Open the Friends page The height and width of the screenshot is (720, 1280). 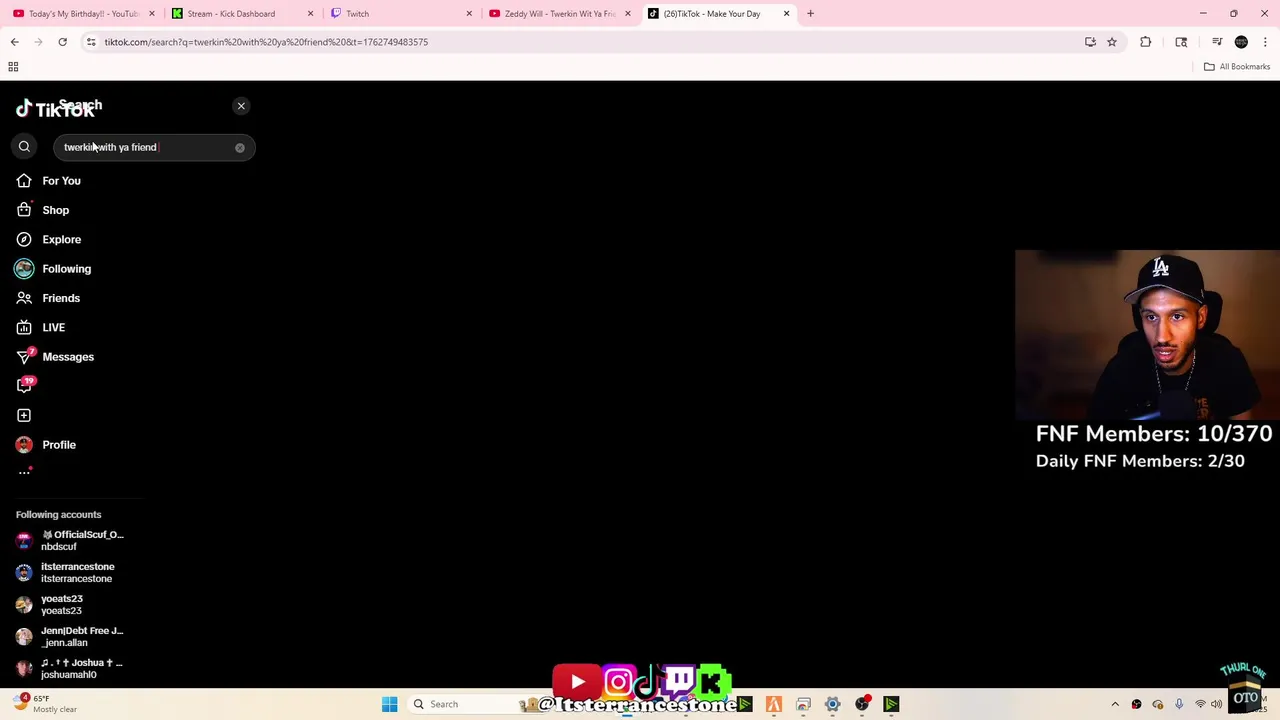[x=48, y=298]
